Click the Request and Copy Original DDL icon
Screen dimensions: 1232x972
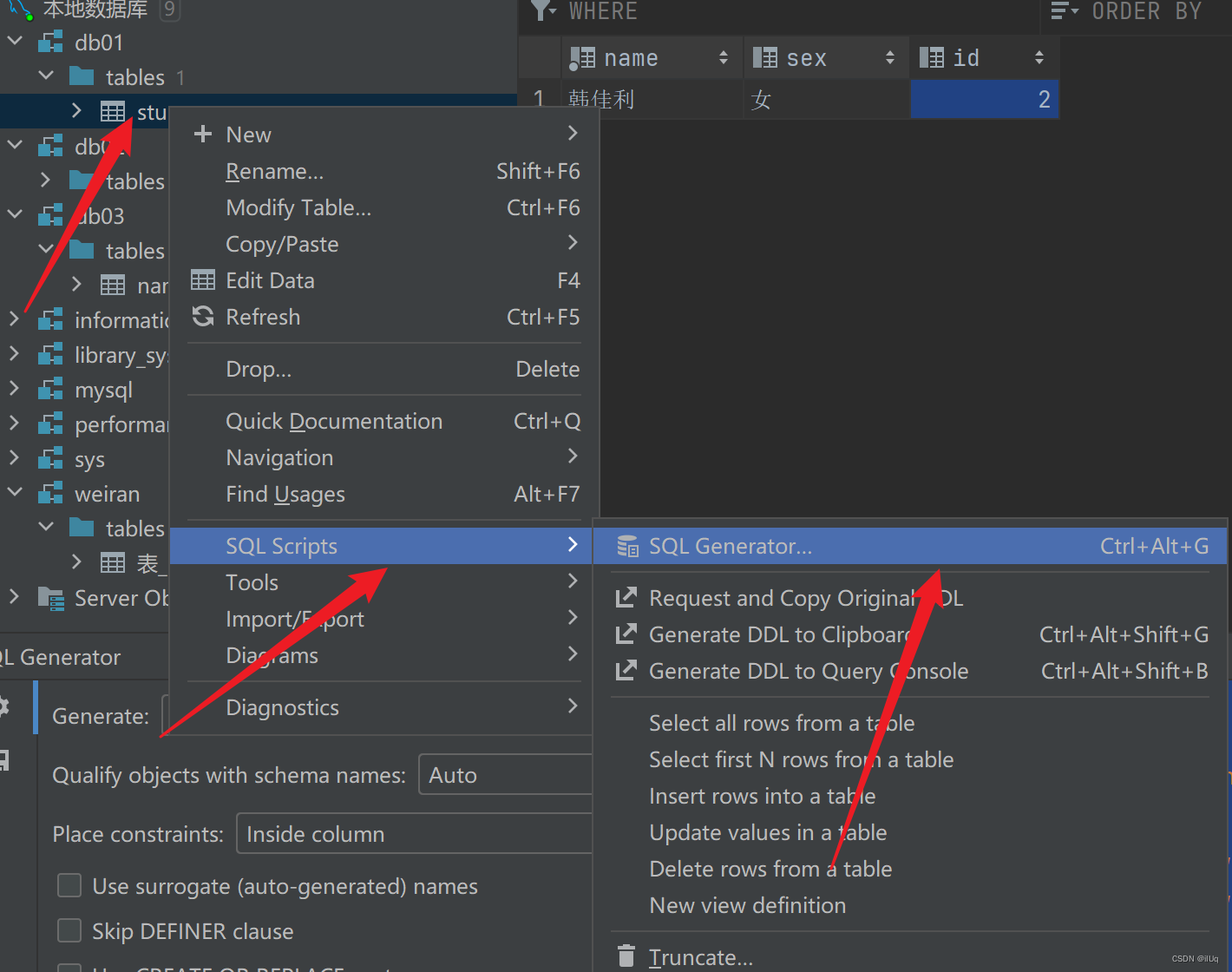pyautogui.click(x=626, y=598)
